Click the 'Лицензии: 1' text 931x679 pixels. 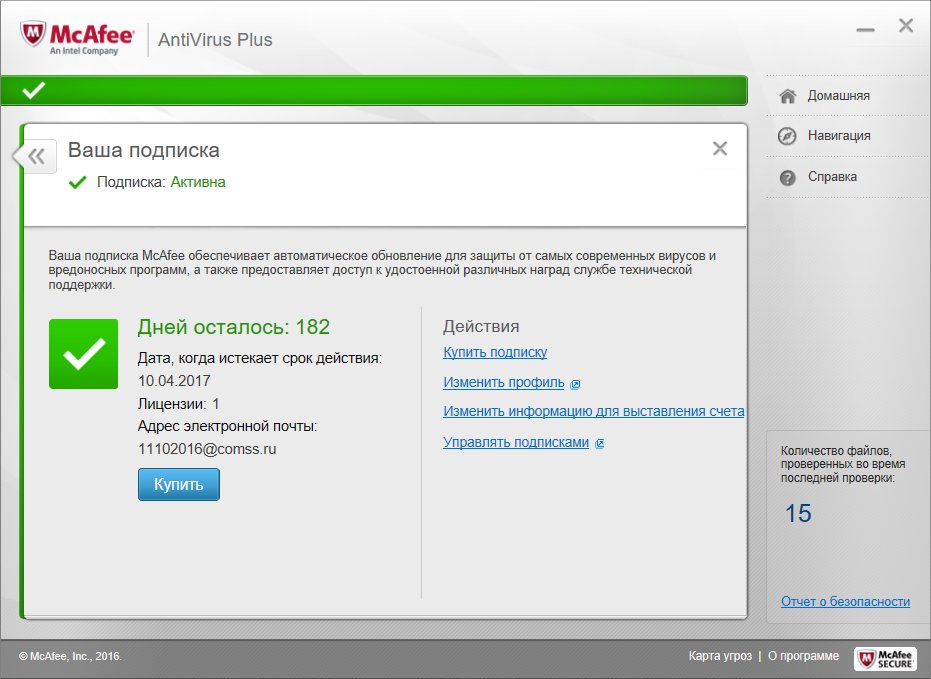[178, 404]
